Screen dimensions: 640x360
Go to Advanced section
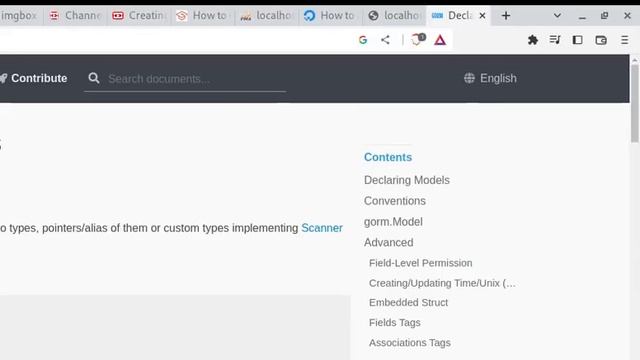(388, 242)
